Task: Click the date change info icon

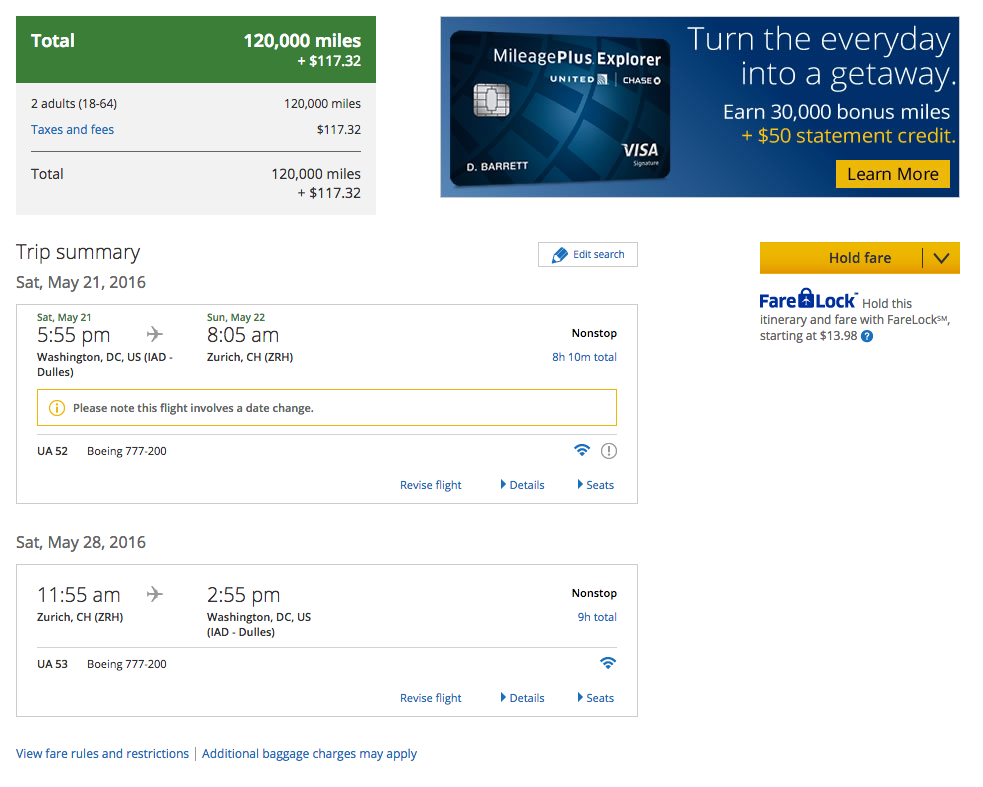Action: (56, 408)
